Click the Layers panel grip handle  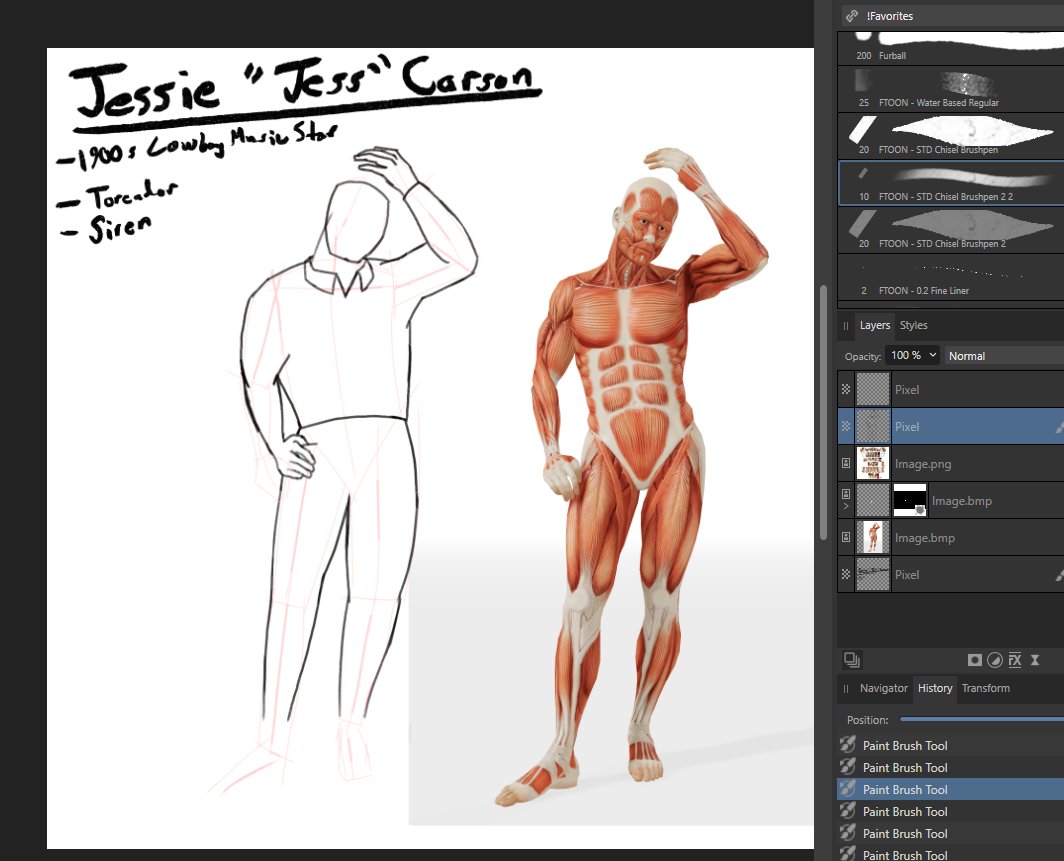(846, 326)
